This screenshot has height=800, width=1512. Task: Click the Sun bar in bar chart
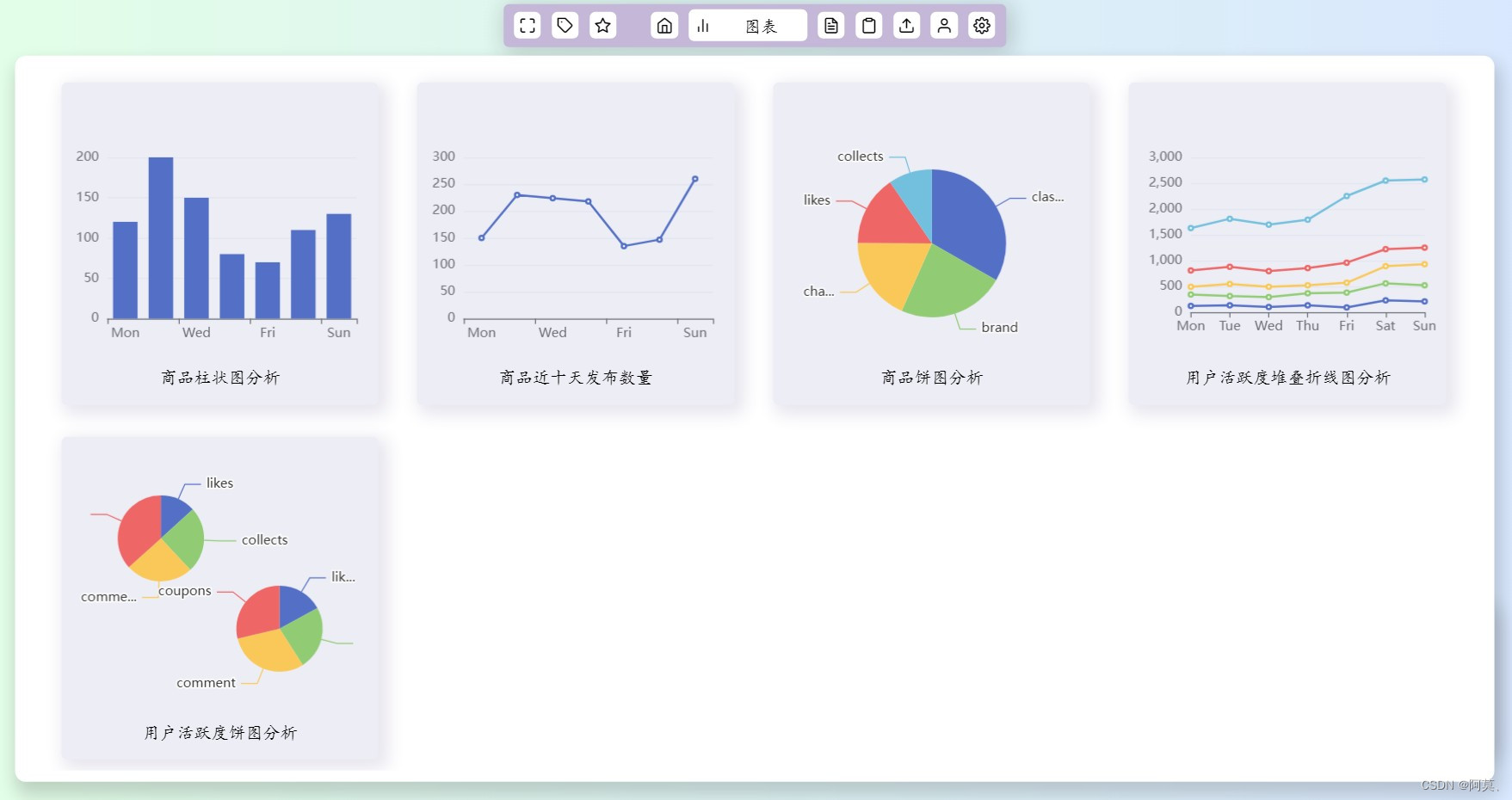339,266
